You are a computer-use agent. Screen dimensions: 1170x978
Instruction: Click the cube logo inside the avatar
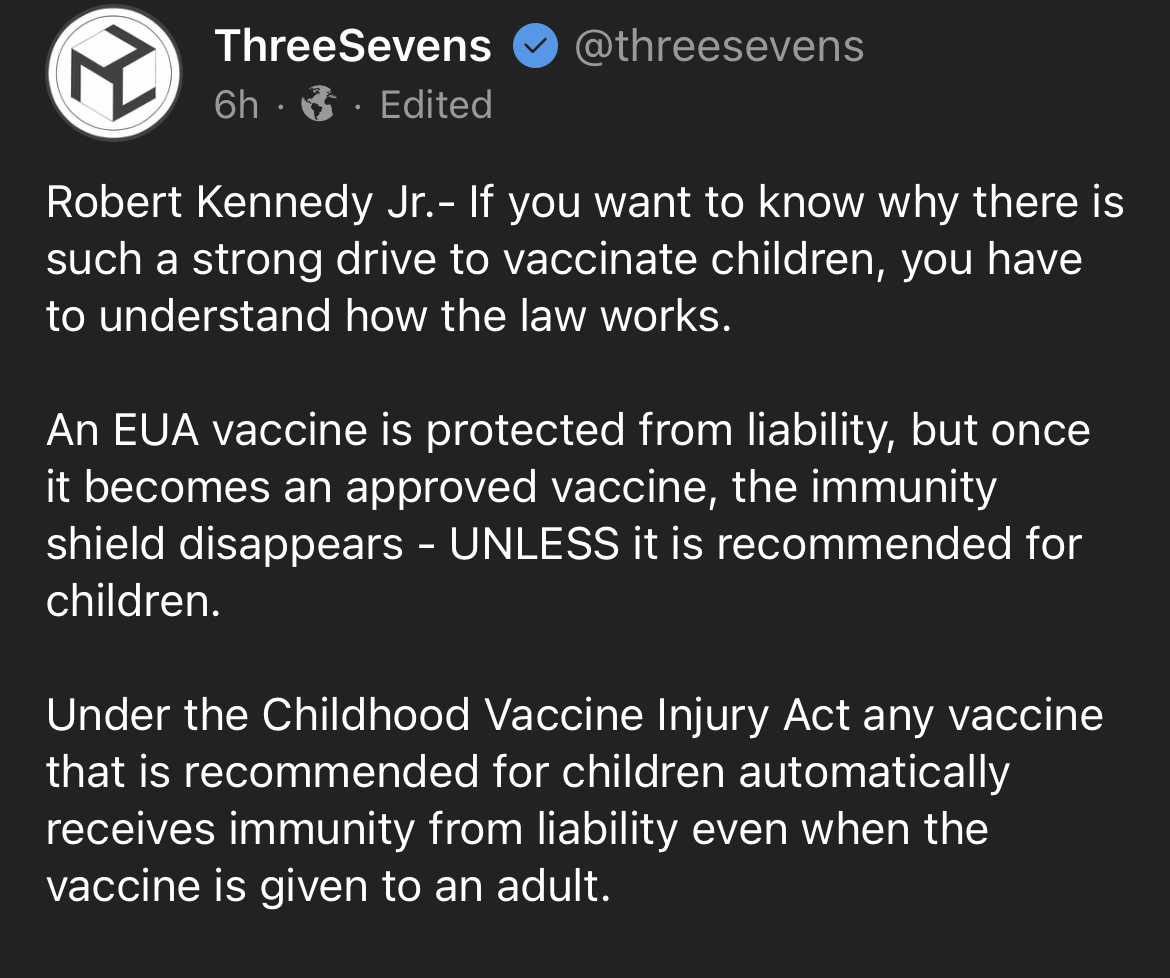pos(113,72)
